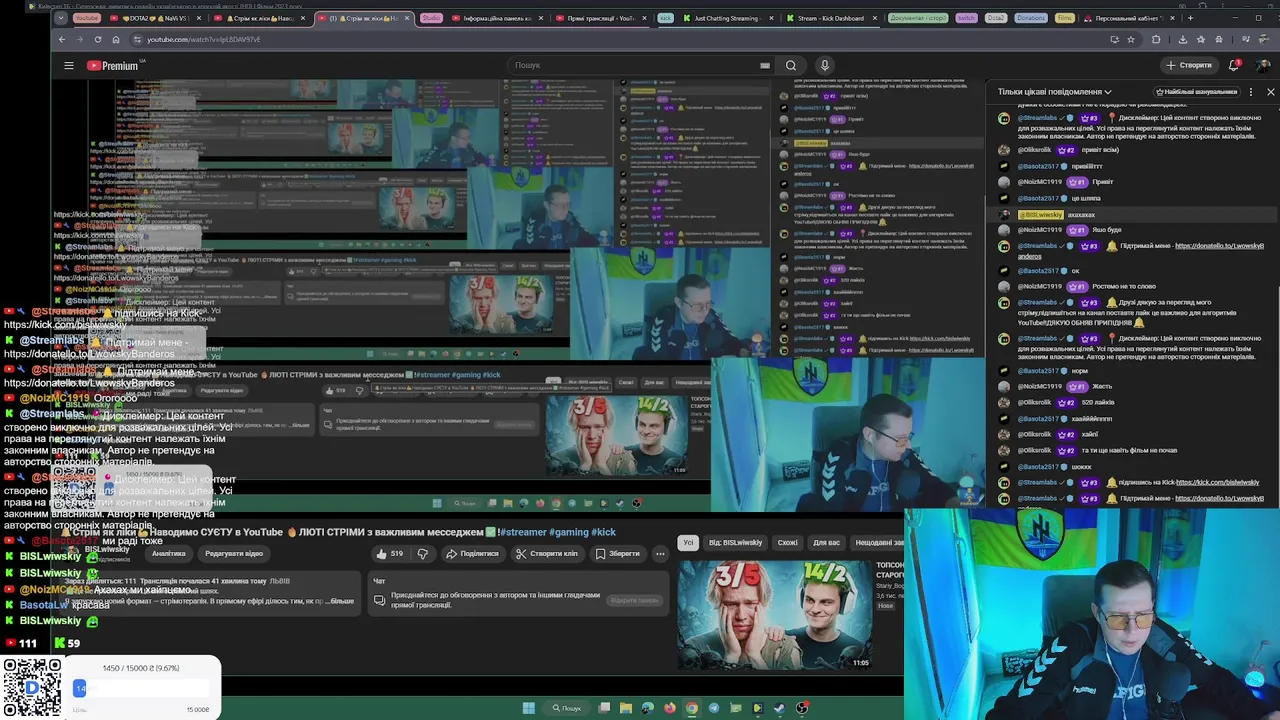Open the donatello.to link in chat

coord(1219,246)
